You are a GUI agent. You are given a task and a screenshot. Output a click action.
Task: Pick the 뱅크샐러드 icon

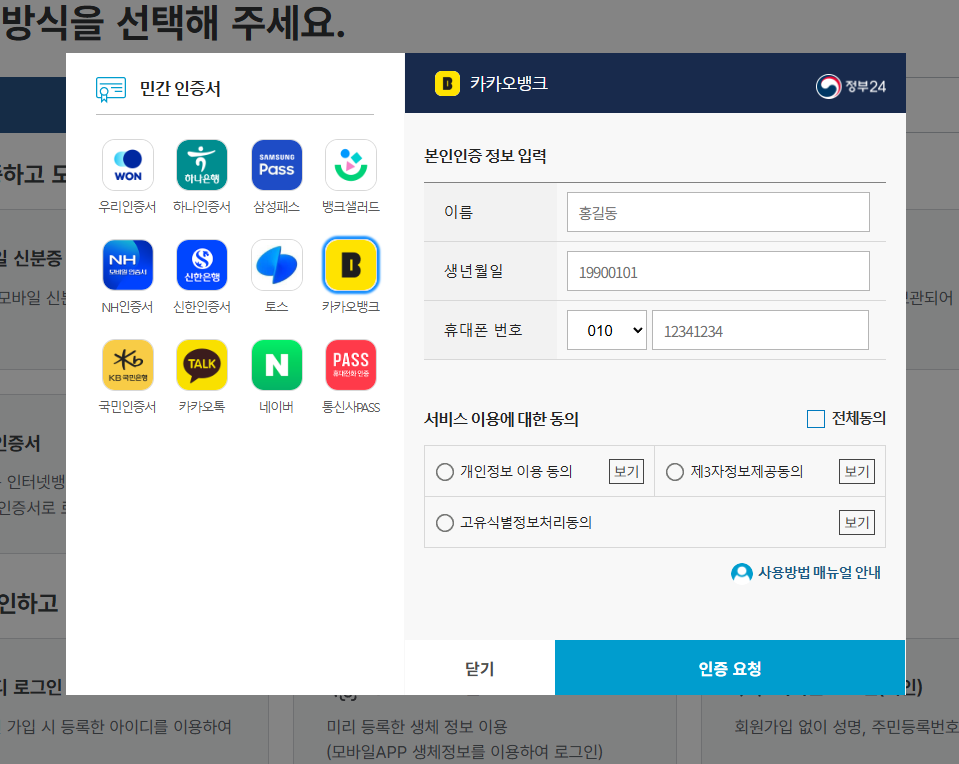[x=351, y=165]
